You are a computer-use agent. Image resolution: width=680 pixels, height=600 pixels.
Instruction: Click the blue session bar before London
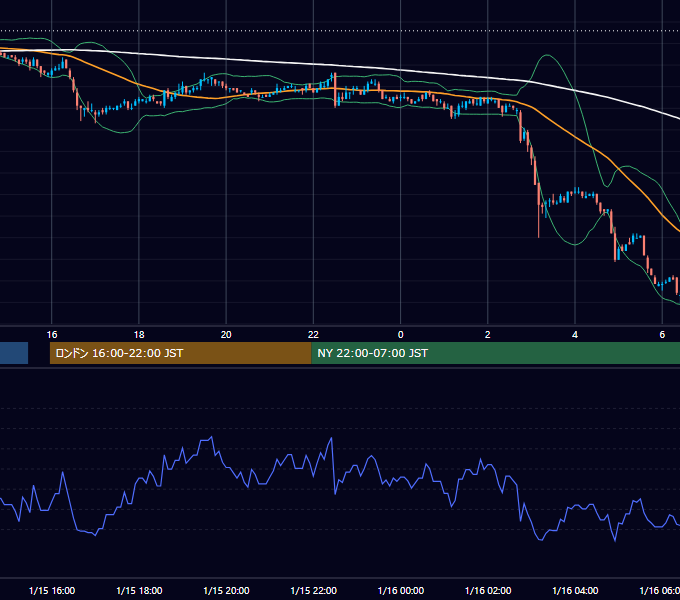point(14,353)
